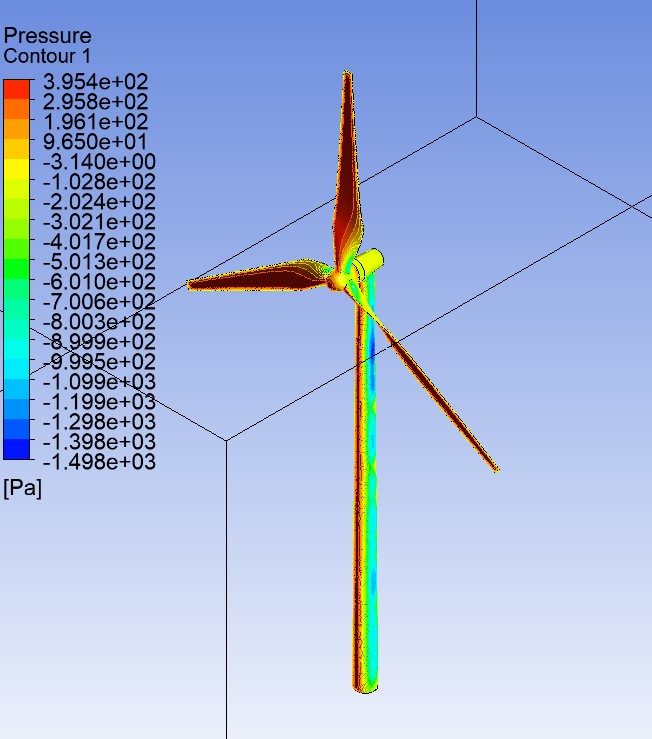The width and height of the screenshot is (652, 739).
Task: Click the legend value -1.099e+03
Action: (x=99, y=382)
